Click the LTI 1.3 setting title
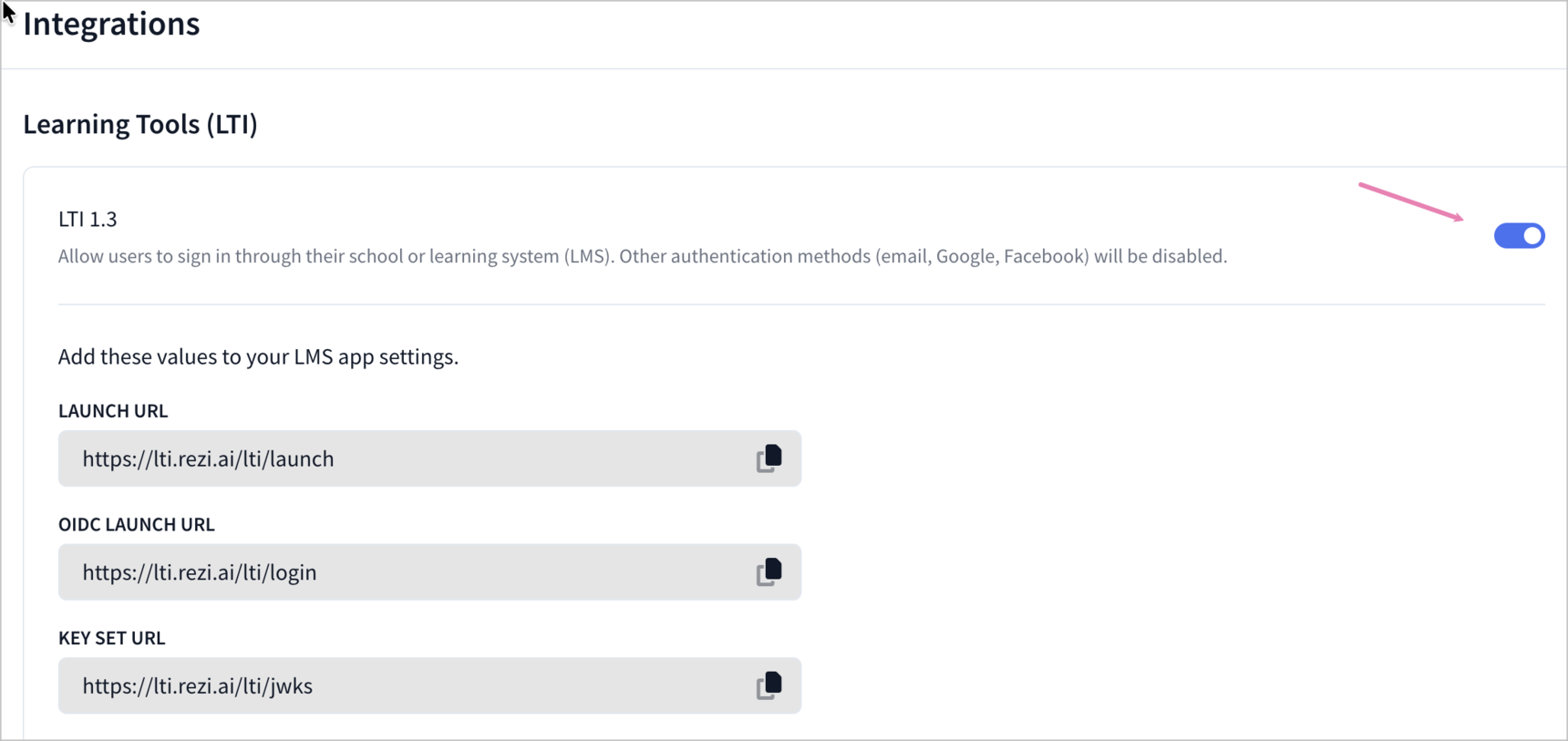The width and height of the screenshot is (1568, 741). tap(88, 219)
